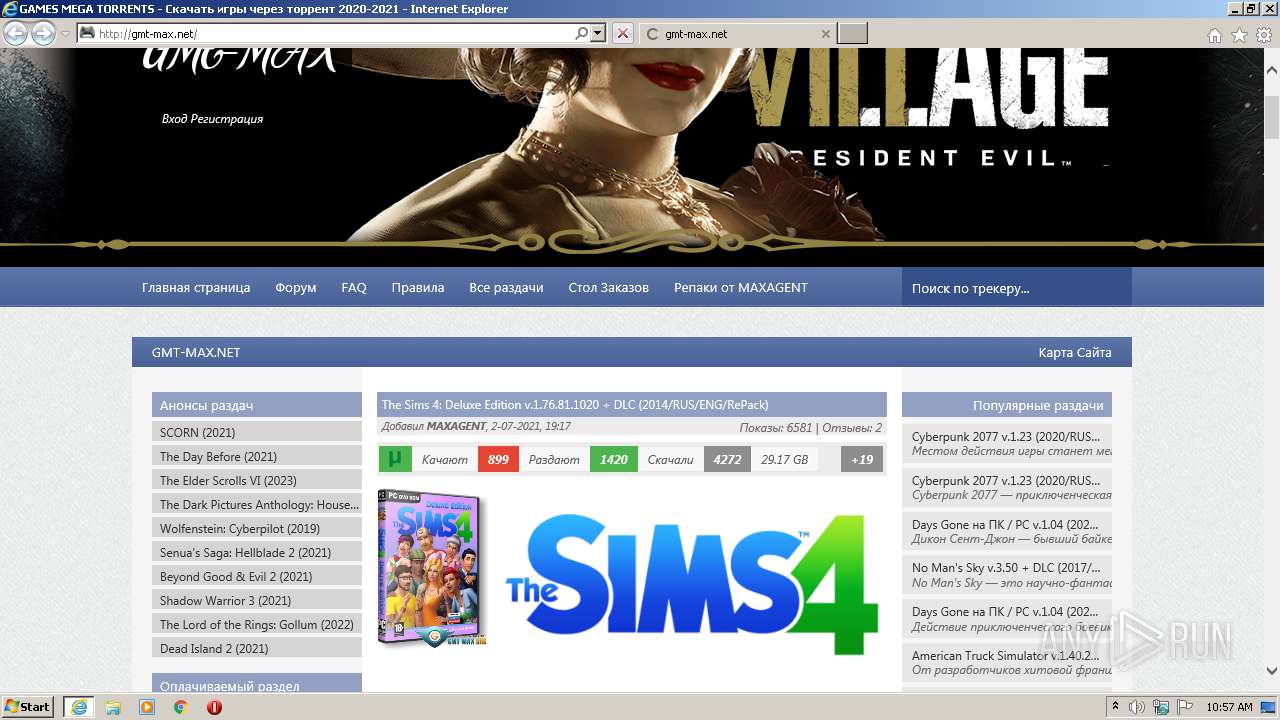Click the 10:57 AM taskbar clock
1280x720 pixels.
pos(1229,707)
